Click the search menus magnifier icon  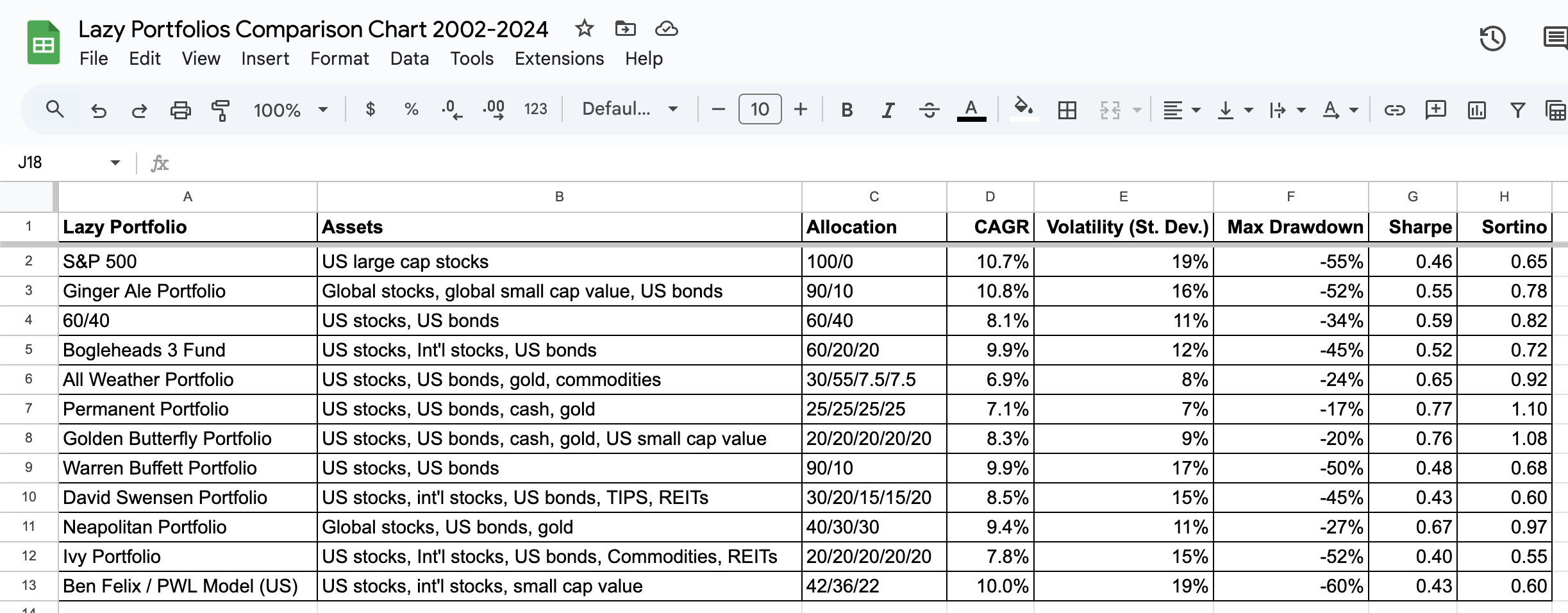tap(55, 110)
